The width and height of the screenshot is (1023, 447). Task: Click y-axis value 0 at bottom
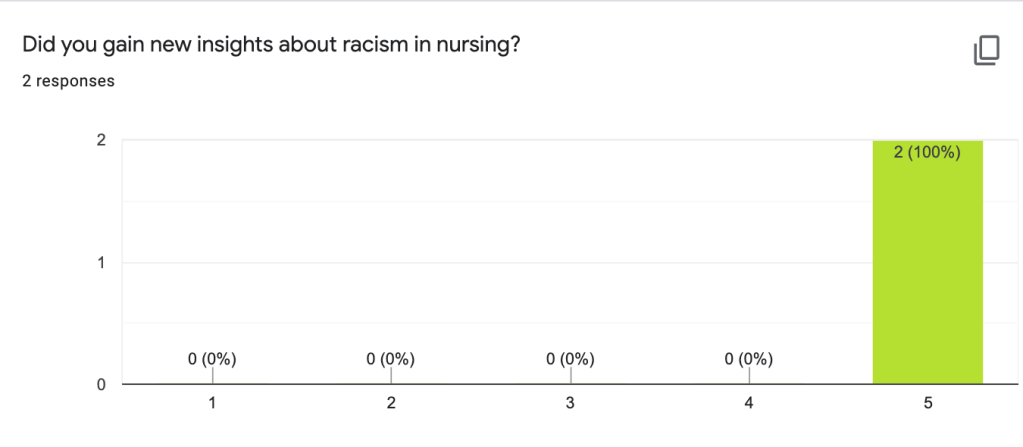(x=101, y=385)
